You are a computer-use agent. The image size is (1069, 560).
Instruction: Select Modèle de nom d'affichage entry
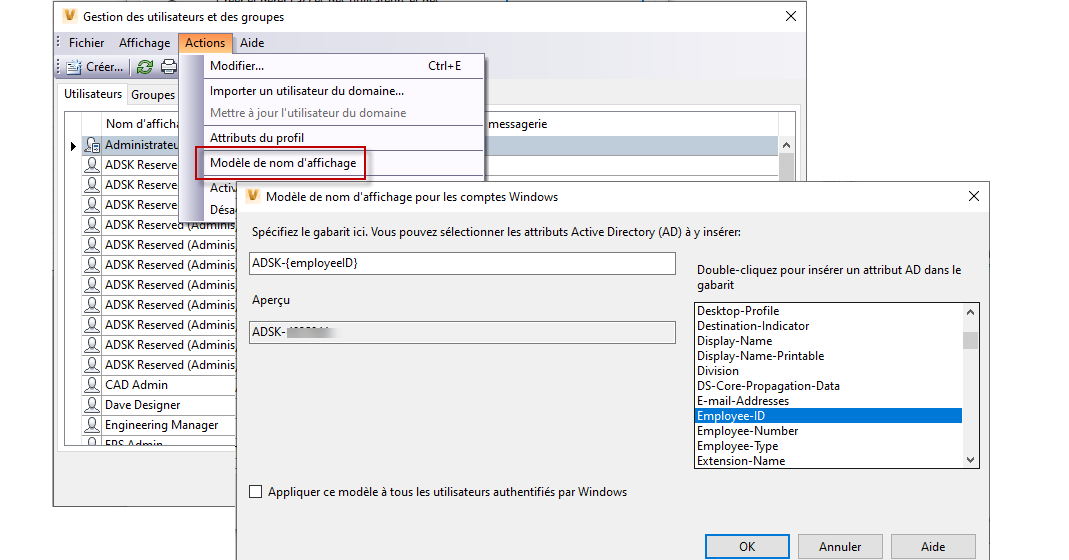(344, 163)
